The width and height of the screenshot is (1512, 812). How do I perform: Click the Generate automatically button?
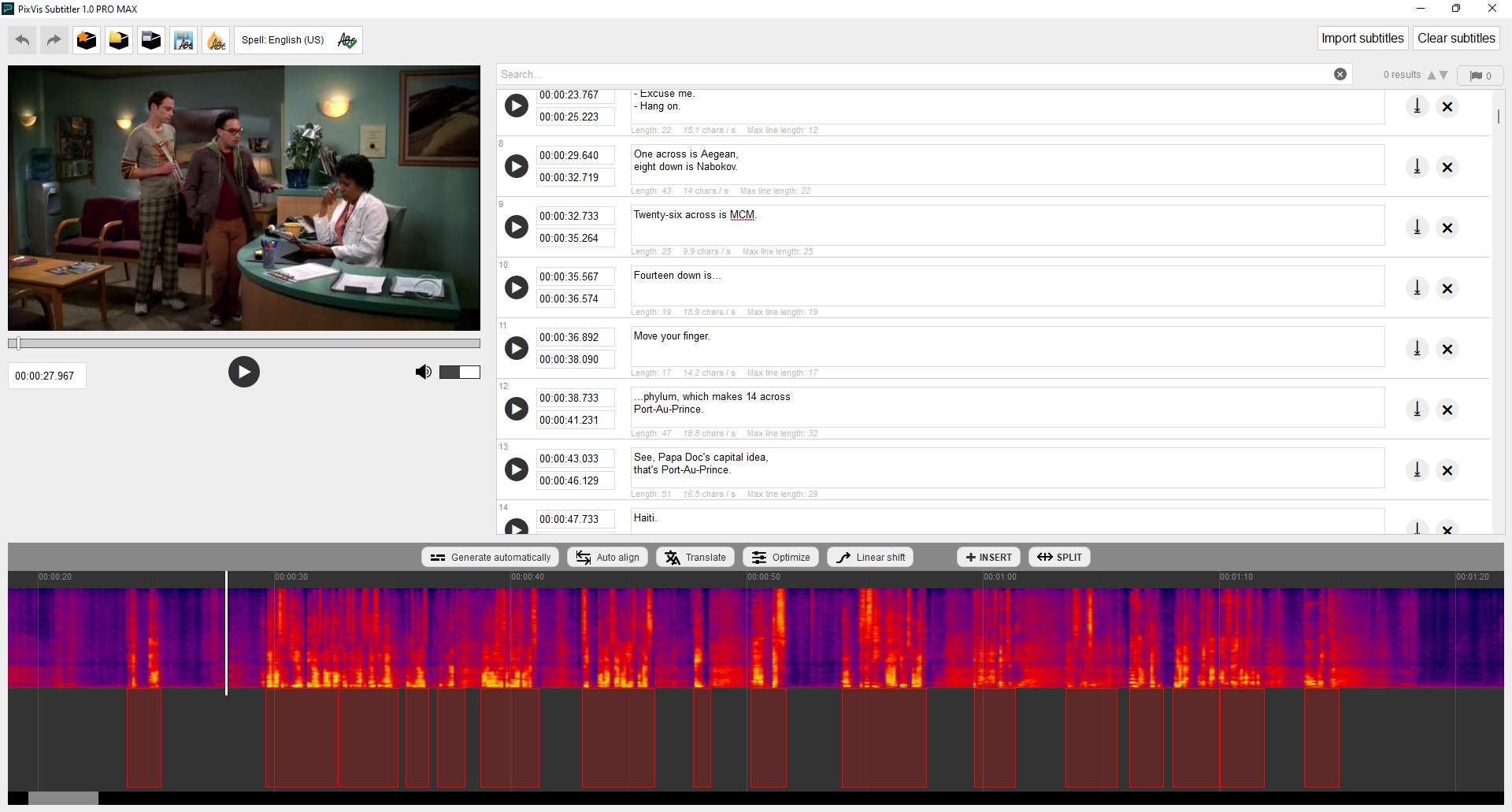tap(491, 557)
